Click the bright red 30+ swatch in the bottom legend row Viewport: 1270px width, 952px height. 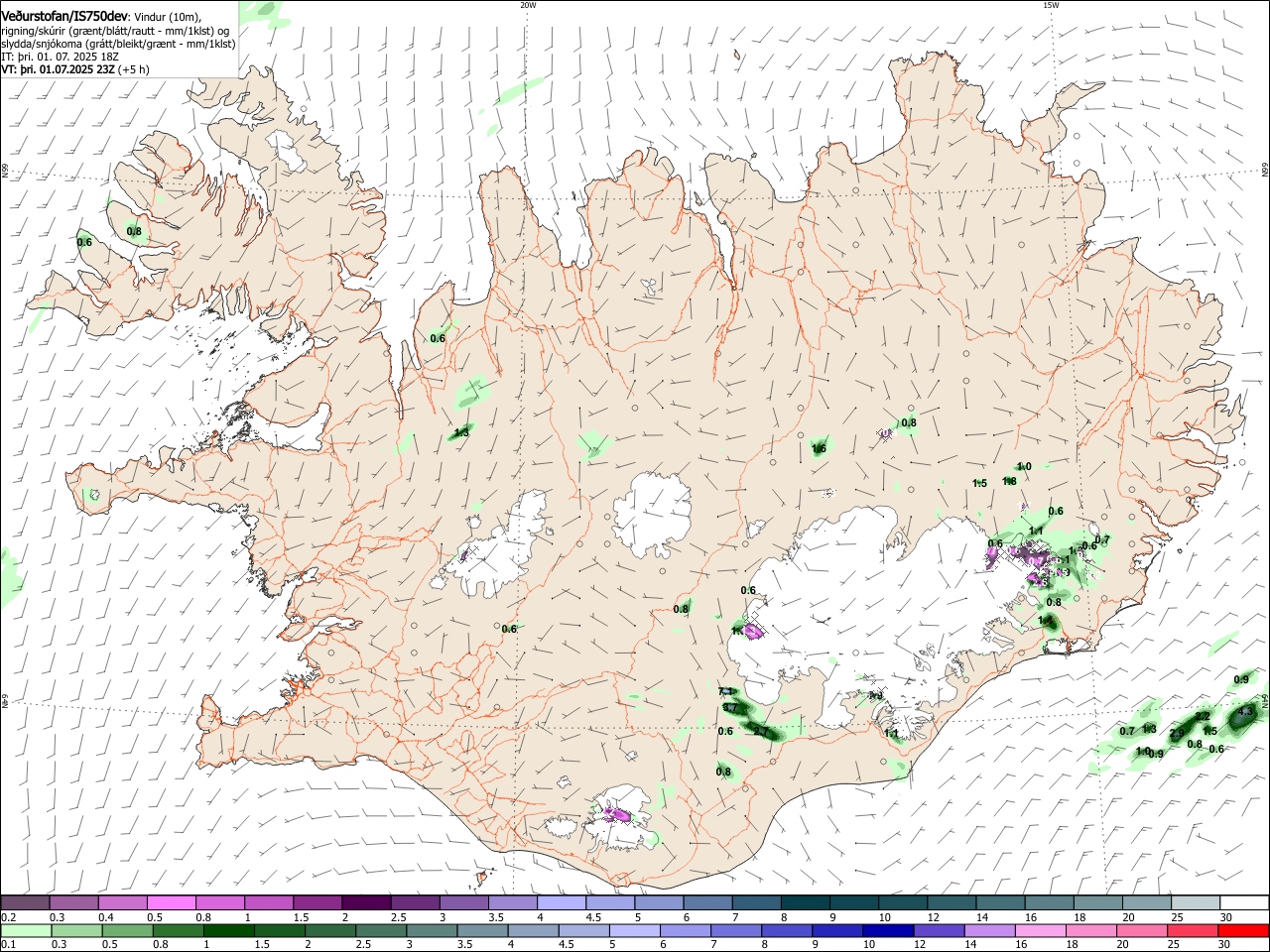pyautogui.click(x=1245, y=930)
